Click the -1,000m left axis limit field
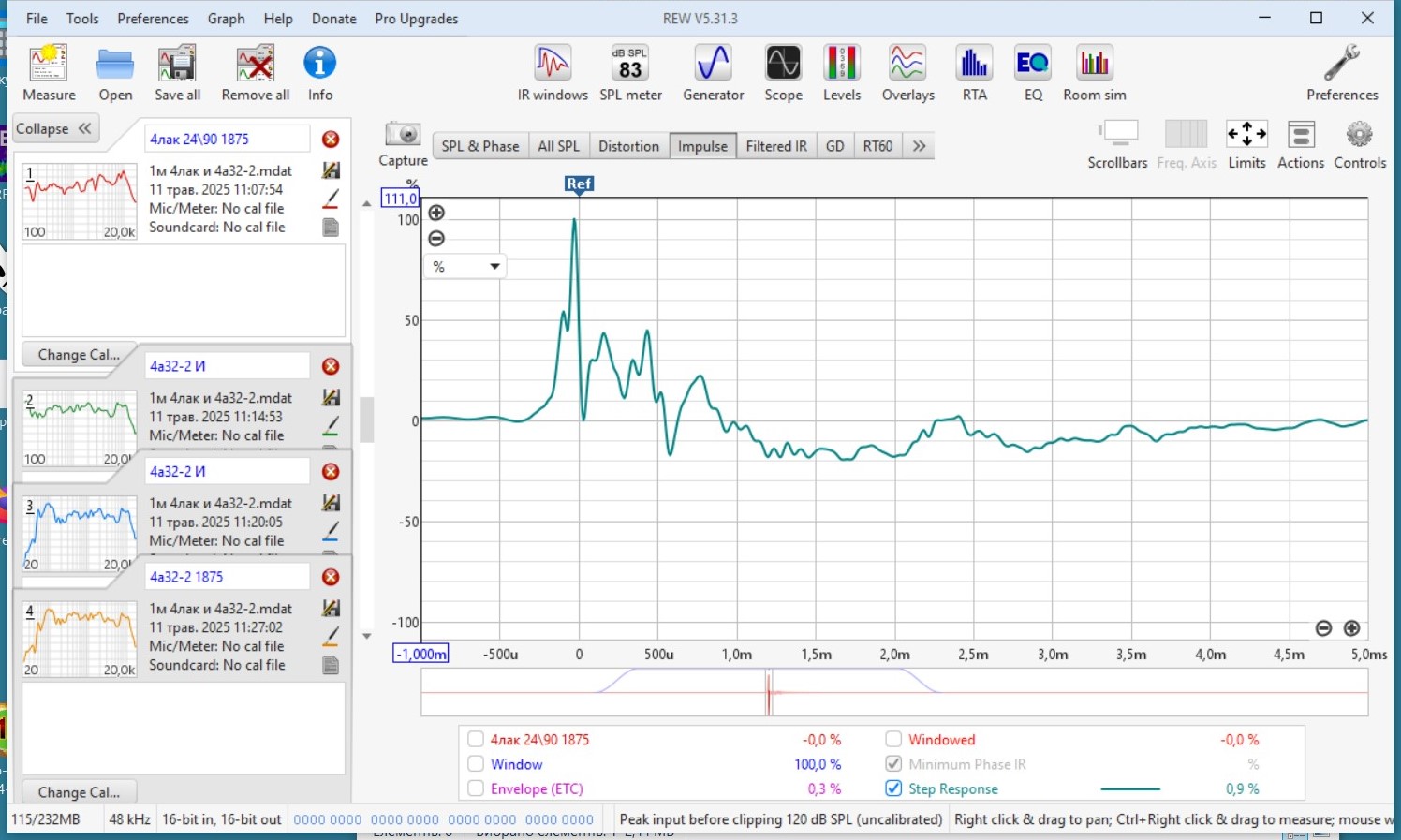 (x=420, y=654)
